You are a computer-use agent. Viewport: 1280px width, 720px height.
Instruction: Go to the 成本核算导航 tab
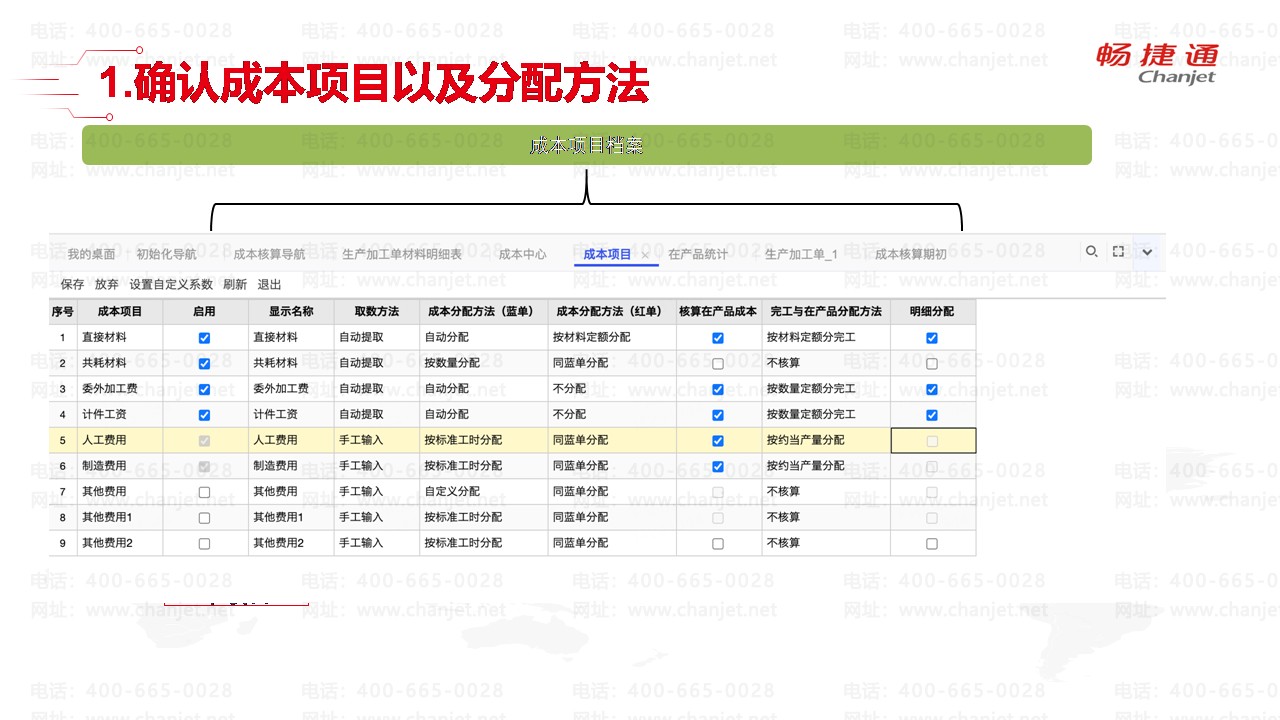pyautogui.click(x=269, y=254)
